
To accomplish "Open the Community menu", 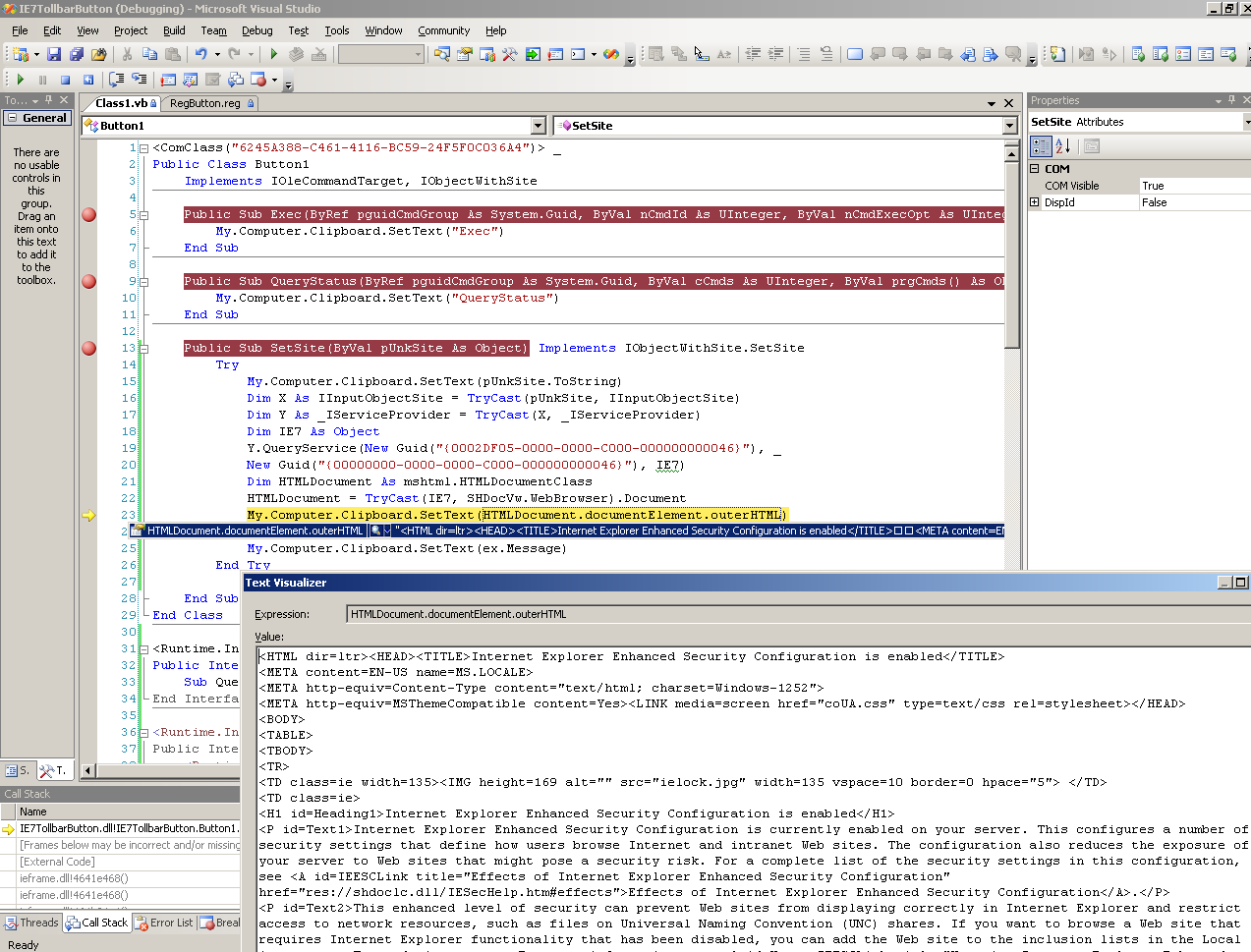I will [x=443, y=30].
